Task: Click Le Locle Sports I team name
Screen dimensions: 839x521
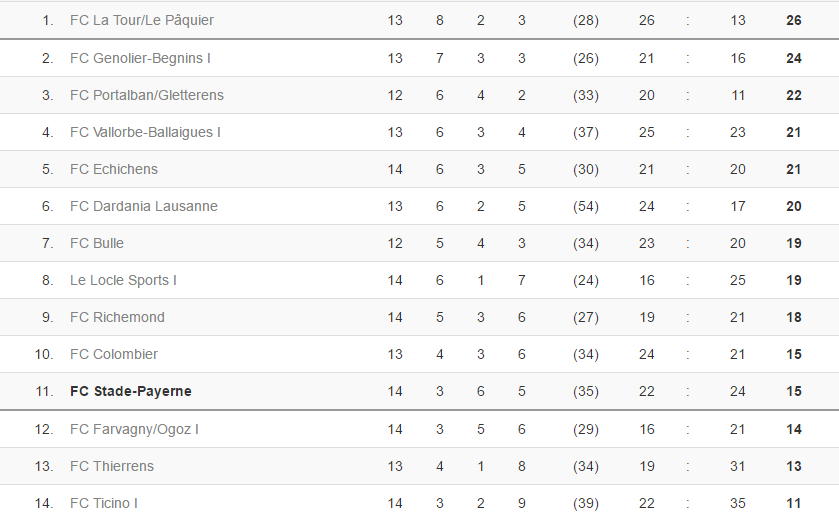Action: pyautogui.click(x=123, y=280)
